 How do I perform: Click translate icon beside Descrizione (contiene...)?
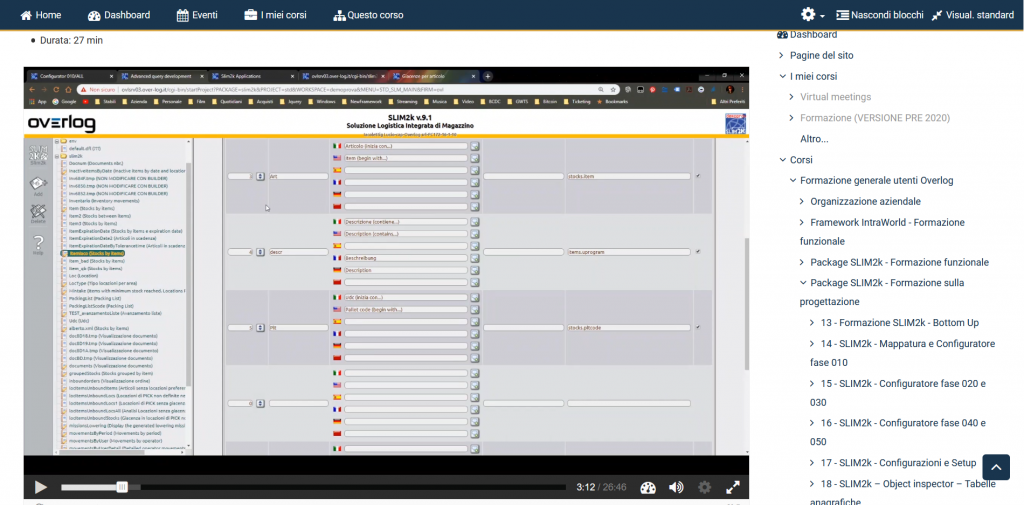click(475, 221)
